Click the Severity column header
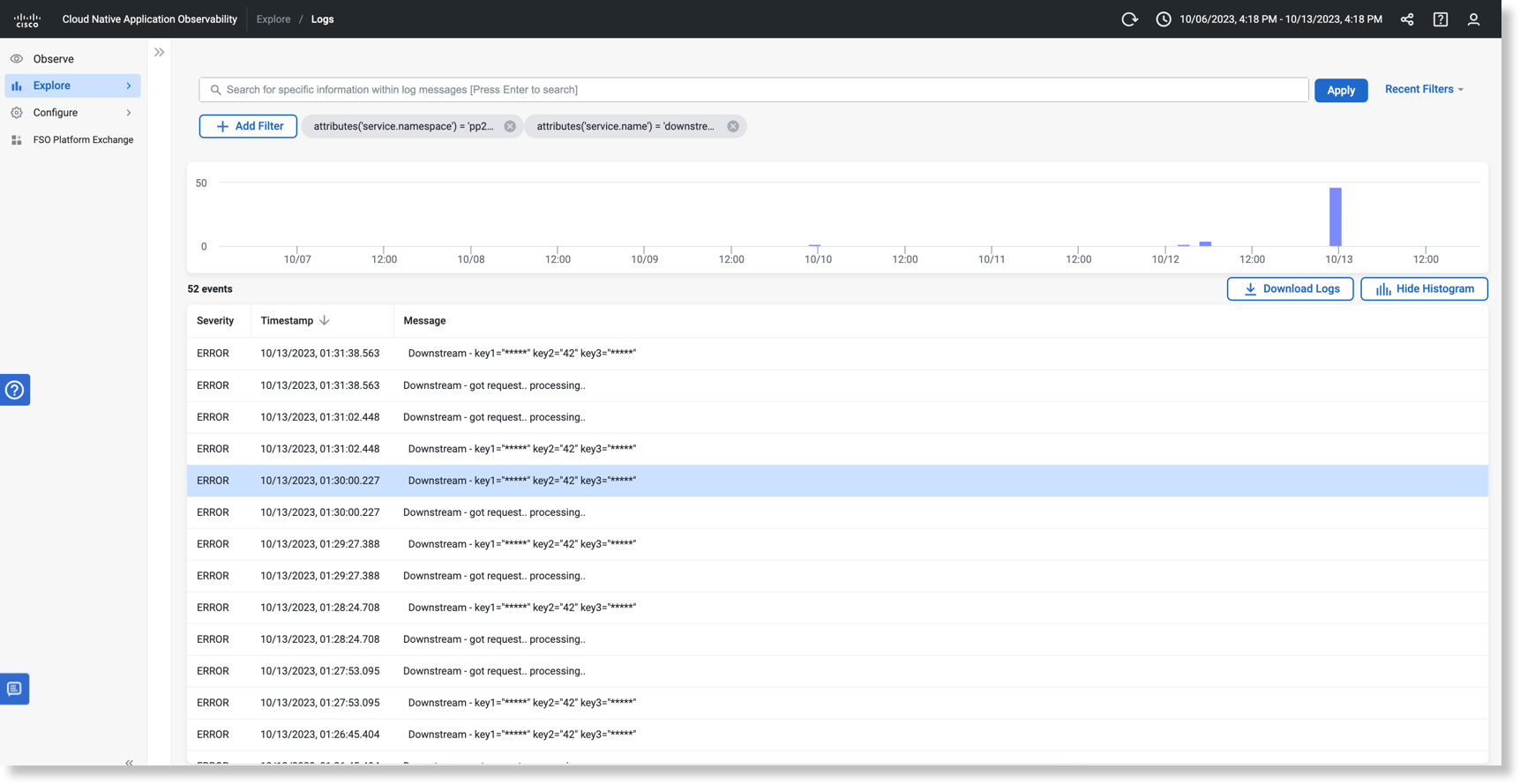 pyautogui.click(x=215, y=321)
